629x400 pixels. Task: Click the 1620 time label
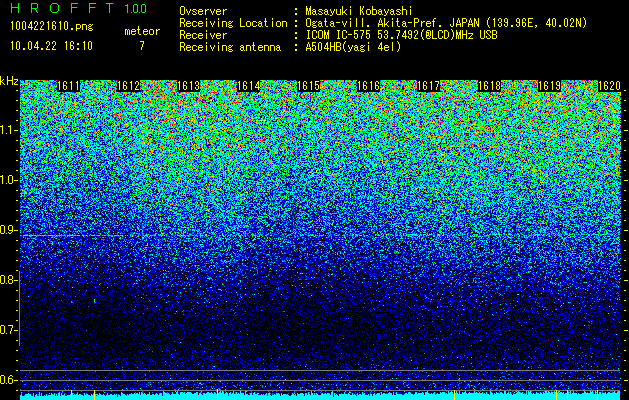[609, 86]
